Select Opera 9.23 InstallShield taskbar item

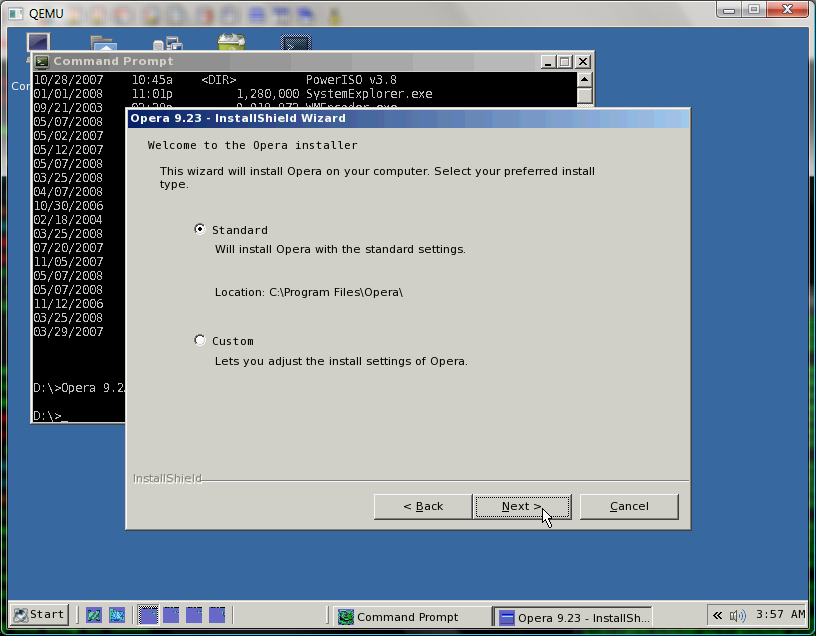point(575,617)
